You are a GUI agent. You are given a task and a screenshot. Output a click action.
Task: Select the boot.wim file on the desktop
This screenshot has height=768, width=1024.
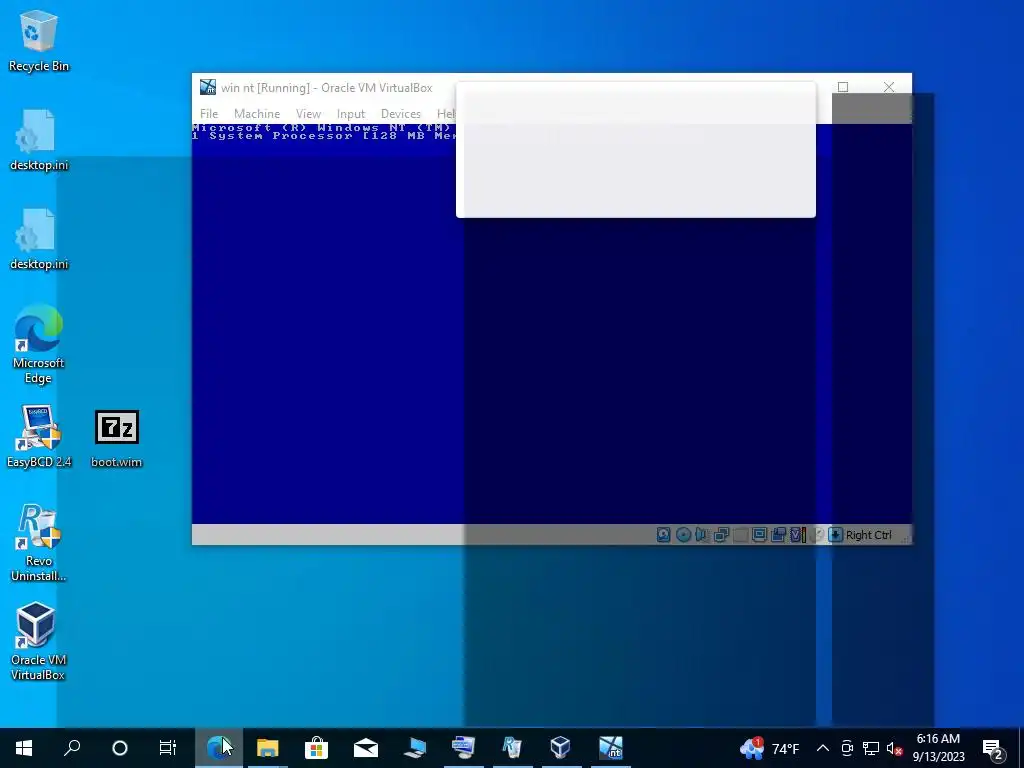[116, 439]
